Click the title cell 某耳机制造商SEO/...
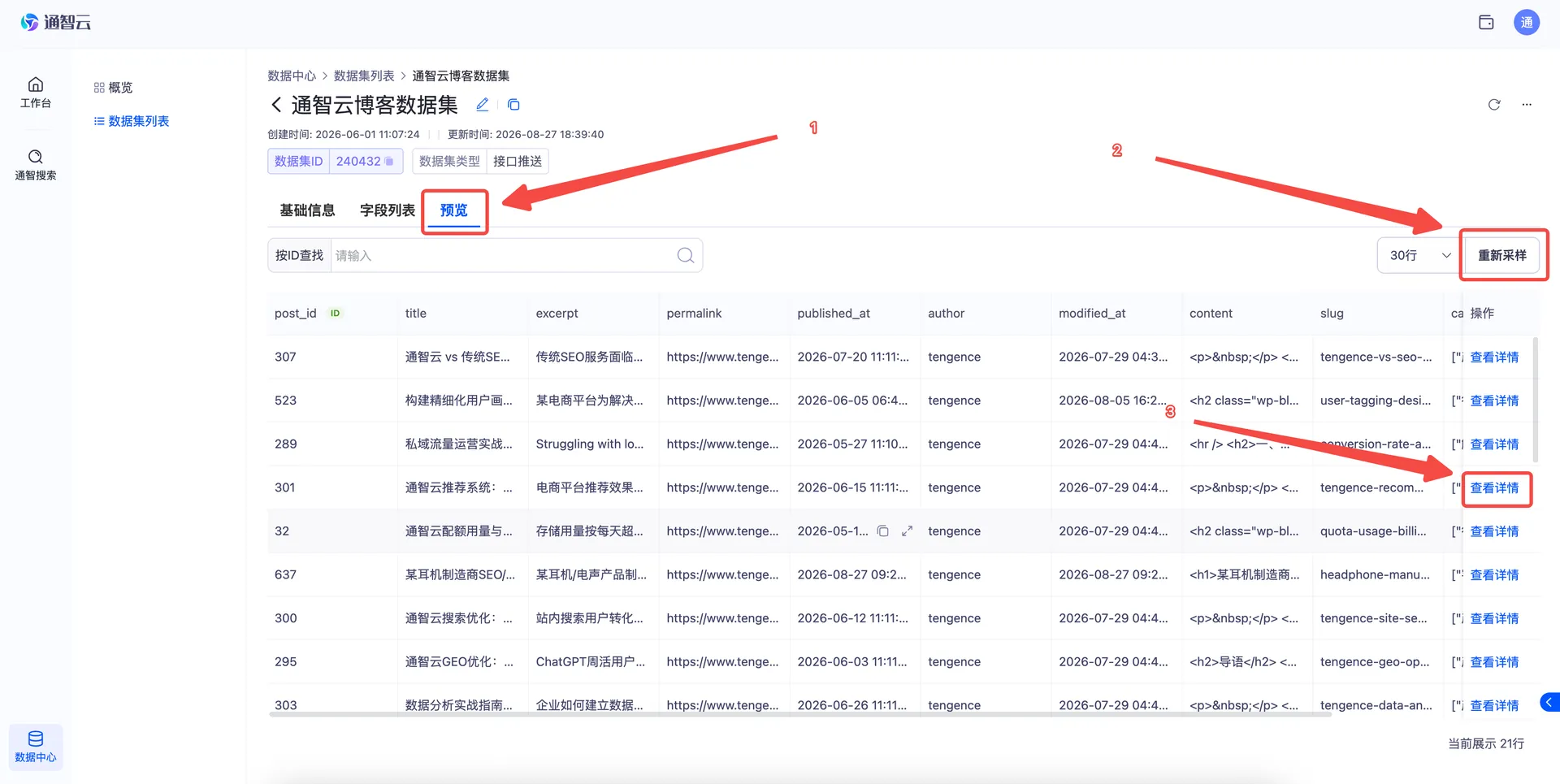Image resolution: width=1560 pixels, height=784 pixels. [x=460, y=575]
